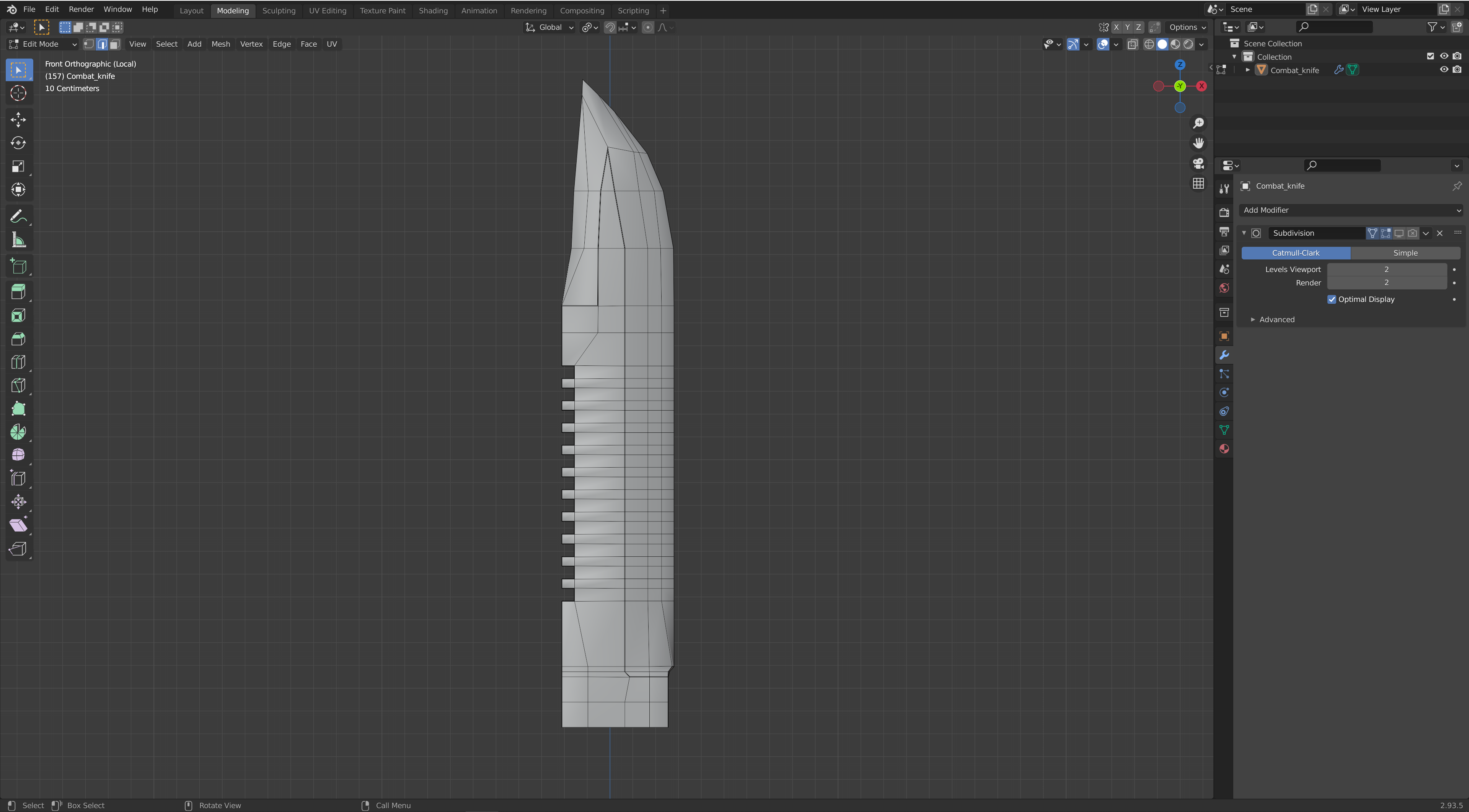Open Physics properties tab
This screenshot has width=1469, height=812.
point(1224,392)
